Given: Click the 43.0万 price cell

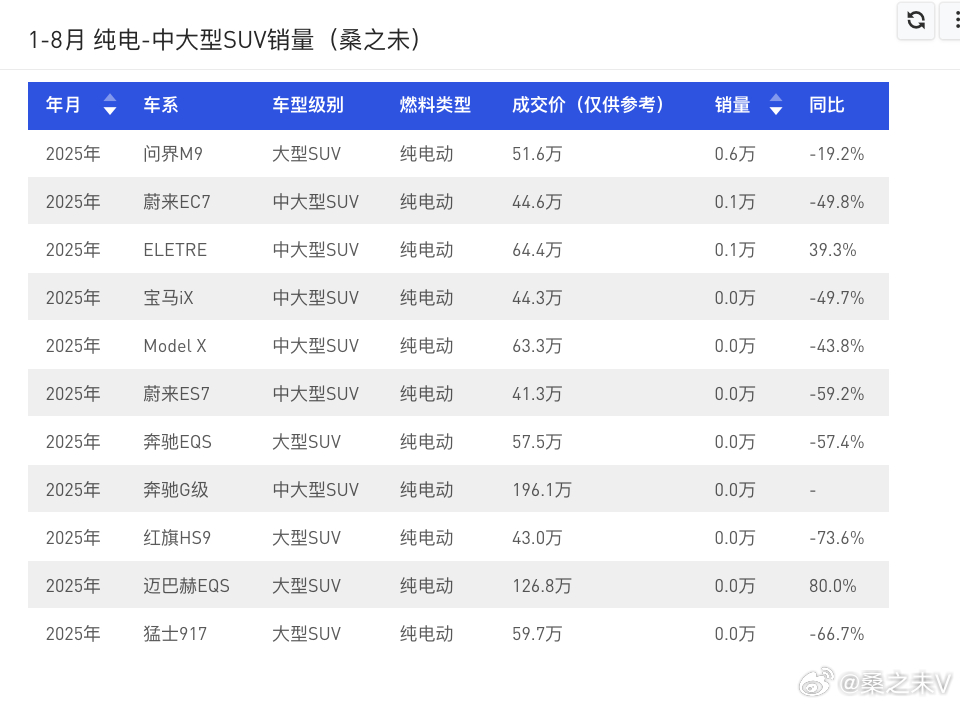Looking at the screenshot, I should pyautogui.click(x=537, y=538).
